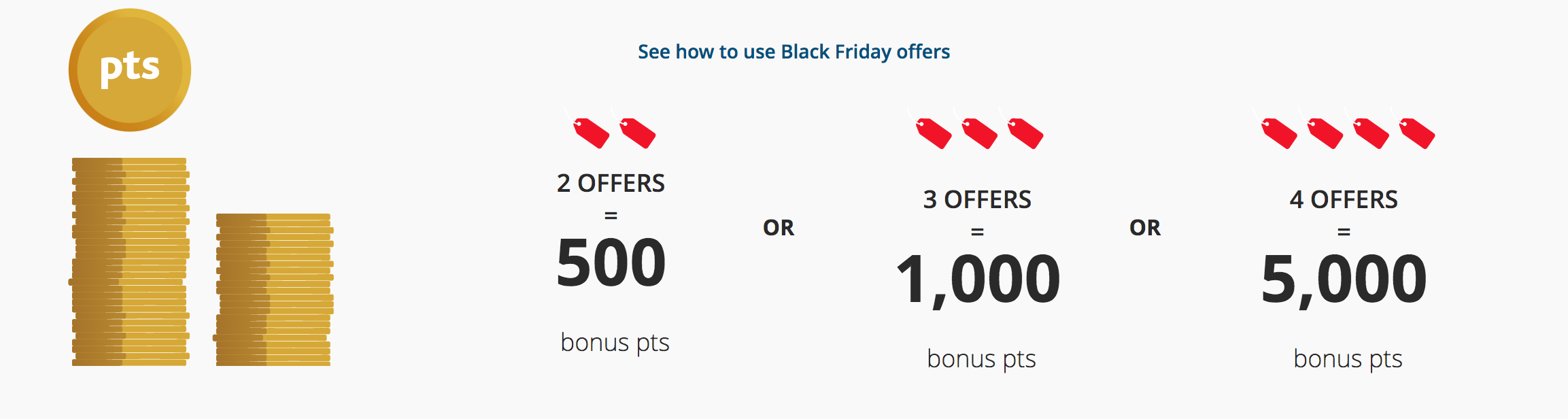Click the OR between 1,000 and 5,000
The width and height of the screenshot is (1568, 419).
point(1145,227)
